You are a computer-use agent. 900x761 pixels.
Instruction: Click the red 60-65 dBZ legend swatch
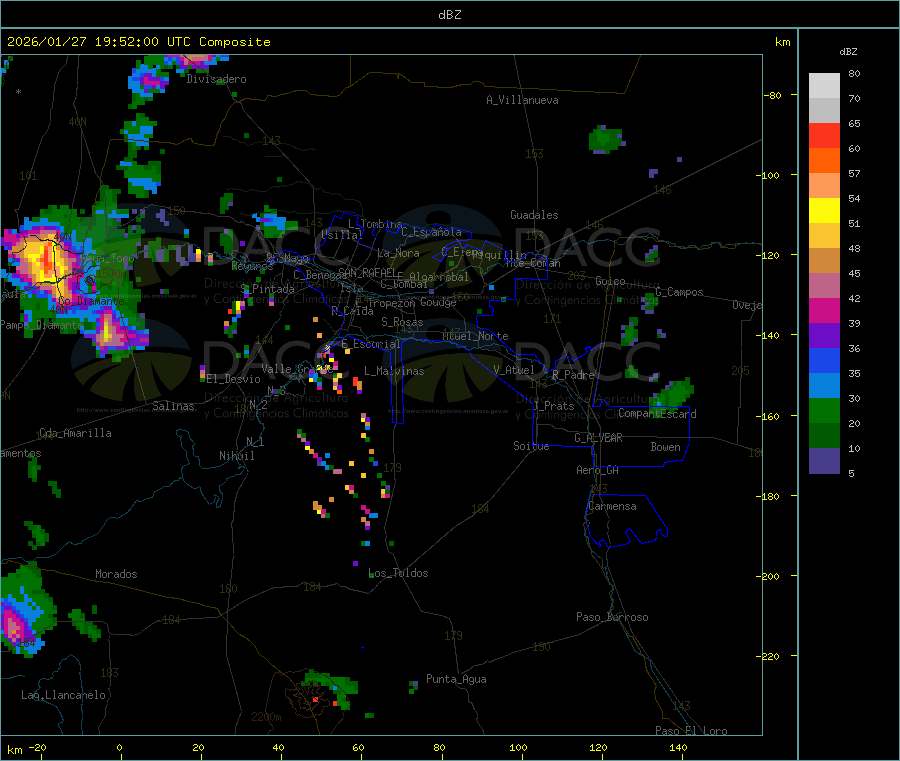[824, 135]
